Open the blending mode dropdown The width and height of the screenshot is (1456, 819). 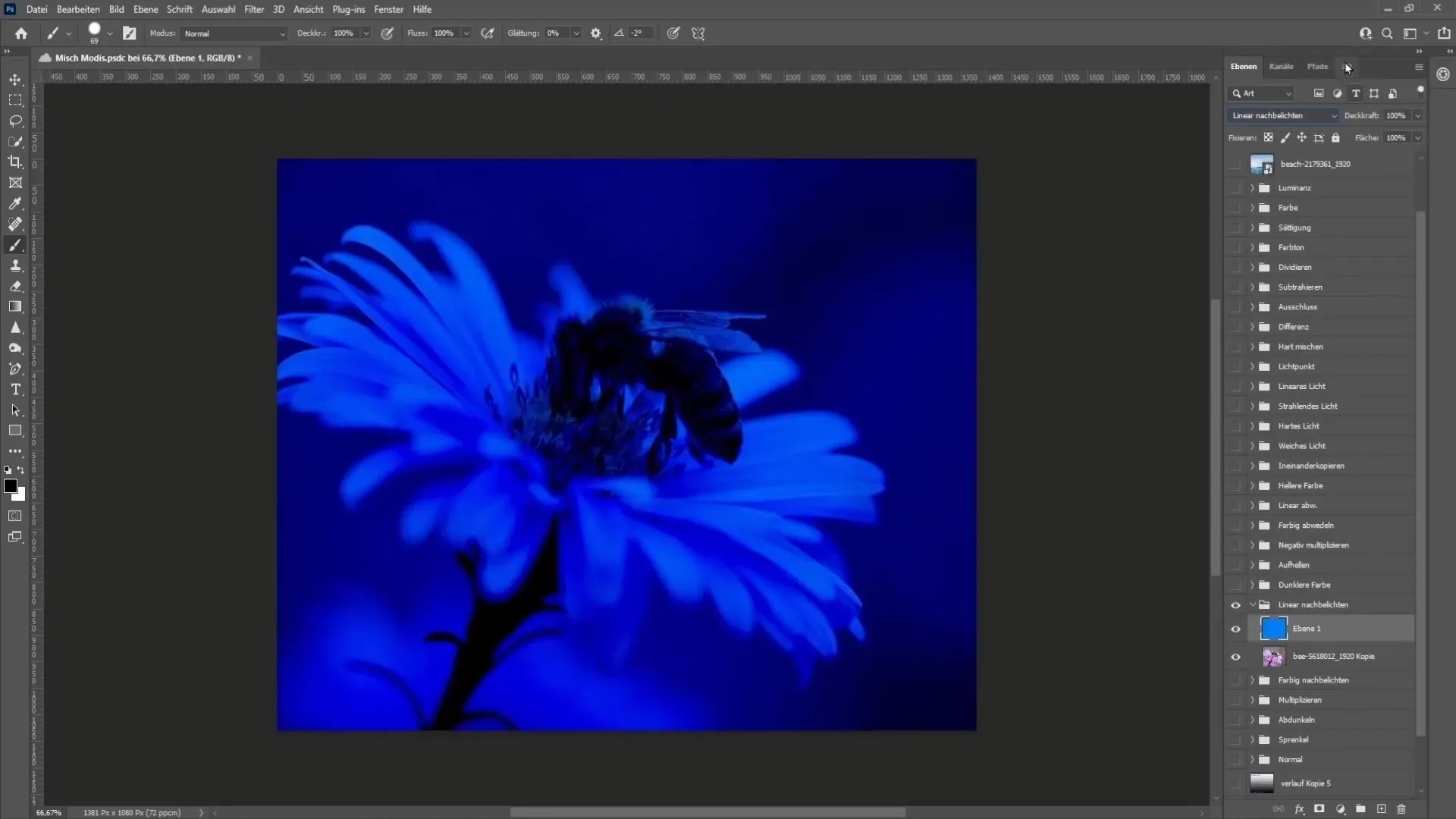(x=1284, y=115)
